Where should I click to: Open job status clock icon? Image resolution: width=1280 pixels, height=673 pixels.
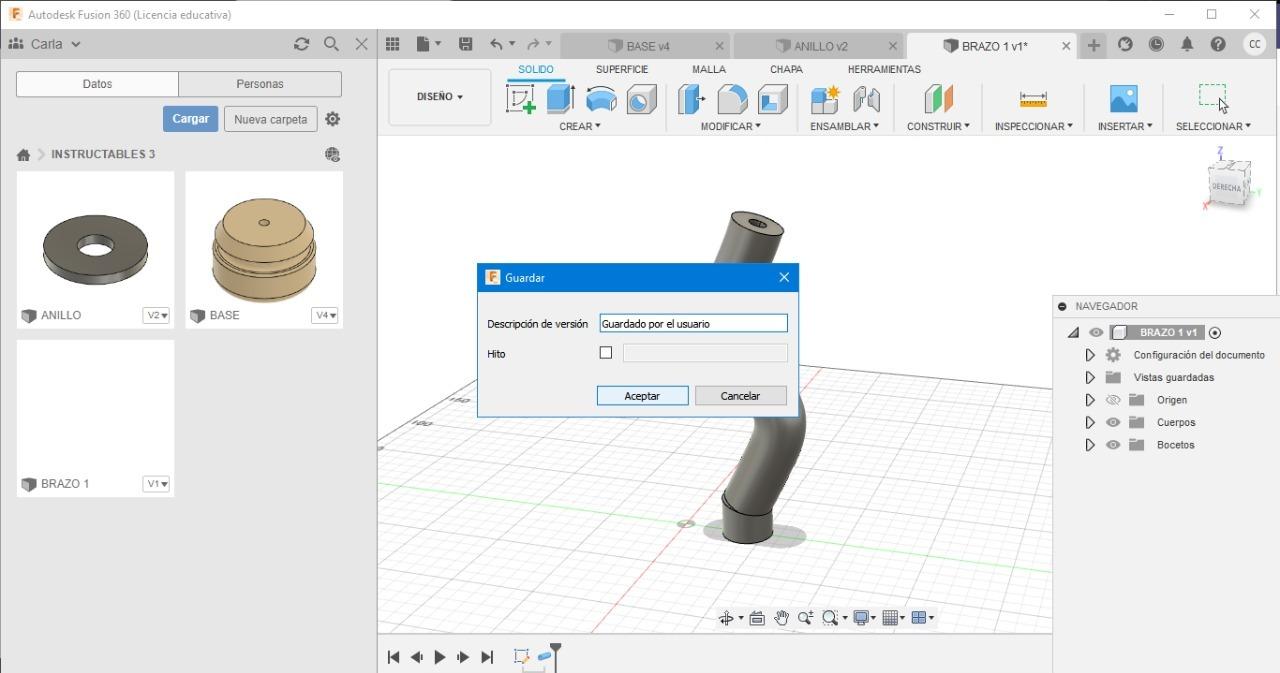1156,44
